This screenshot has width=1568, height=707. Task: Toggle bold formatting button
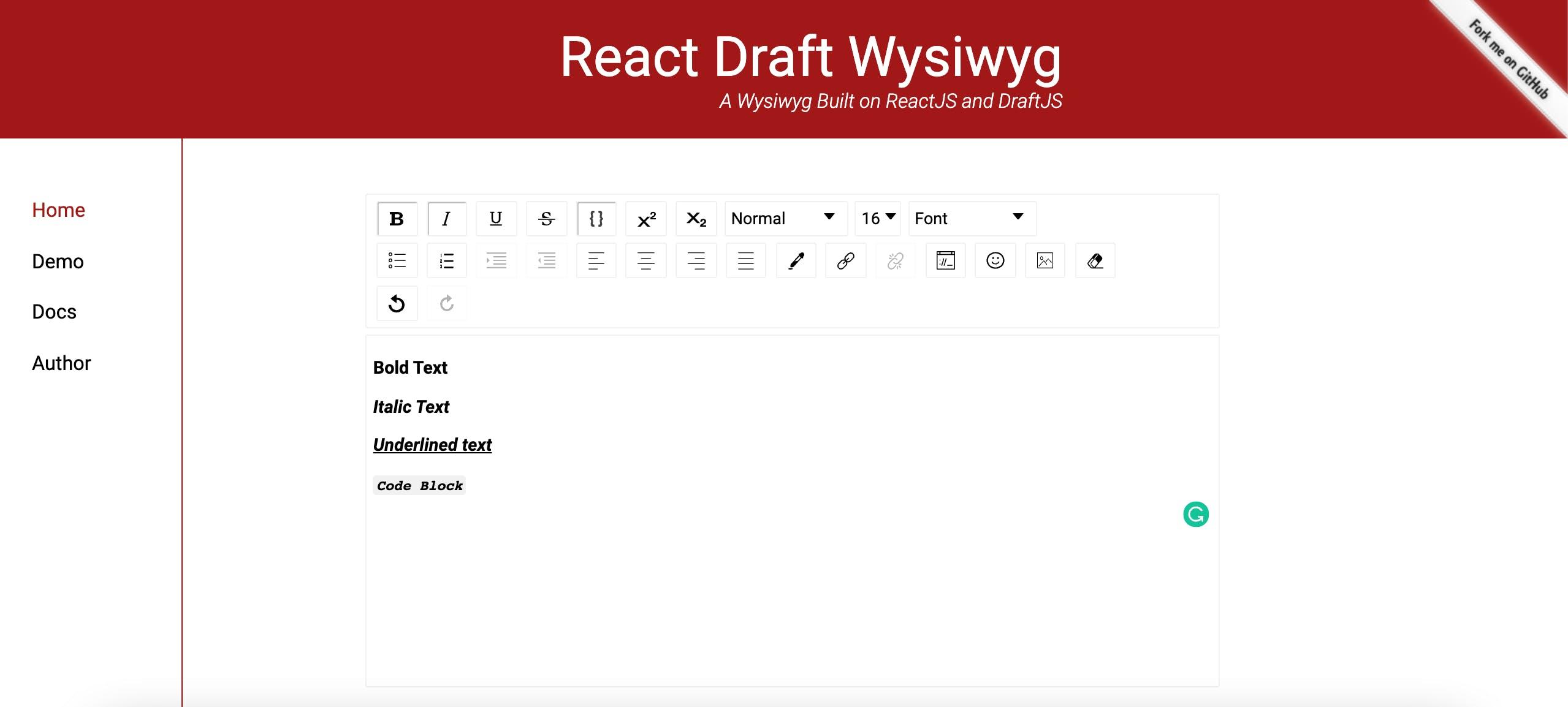click(397, 219)
